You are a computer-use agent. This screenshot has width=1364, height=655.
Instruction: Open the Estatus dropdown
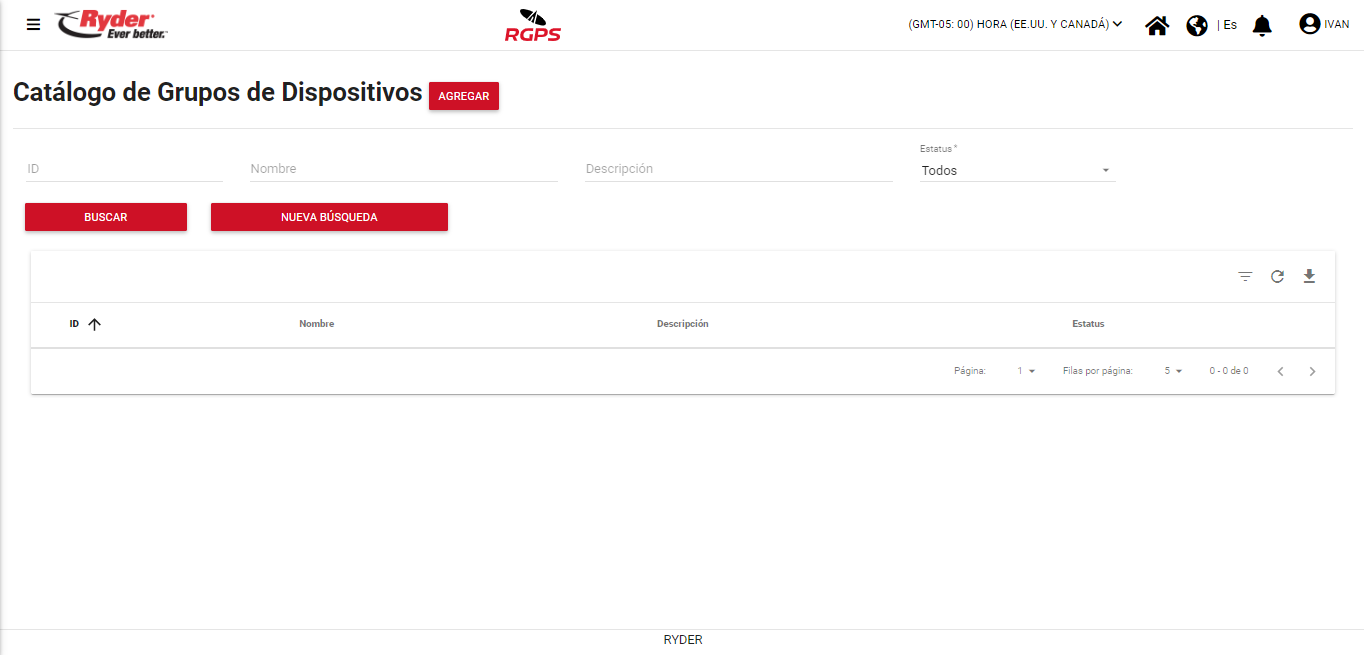[x=1016, y=171]
